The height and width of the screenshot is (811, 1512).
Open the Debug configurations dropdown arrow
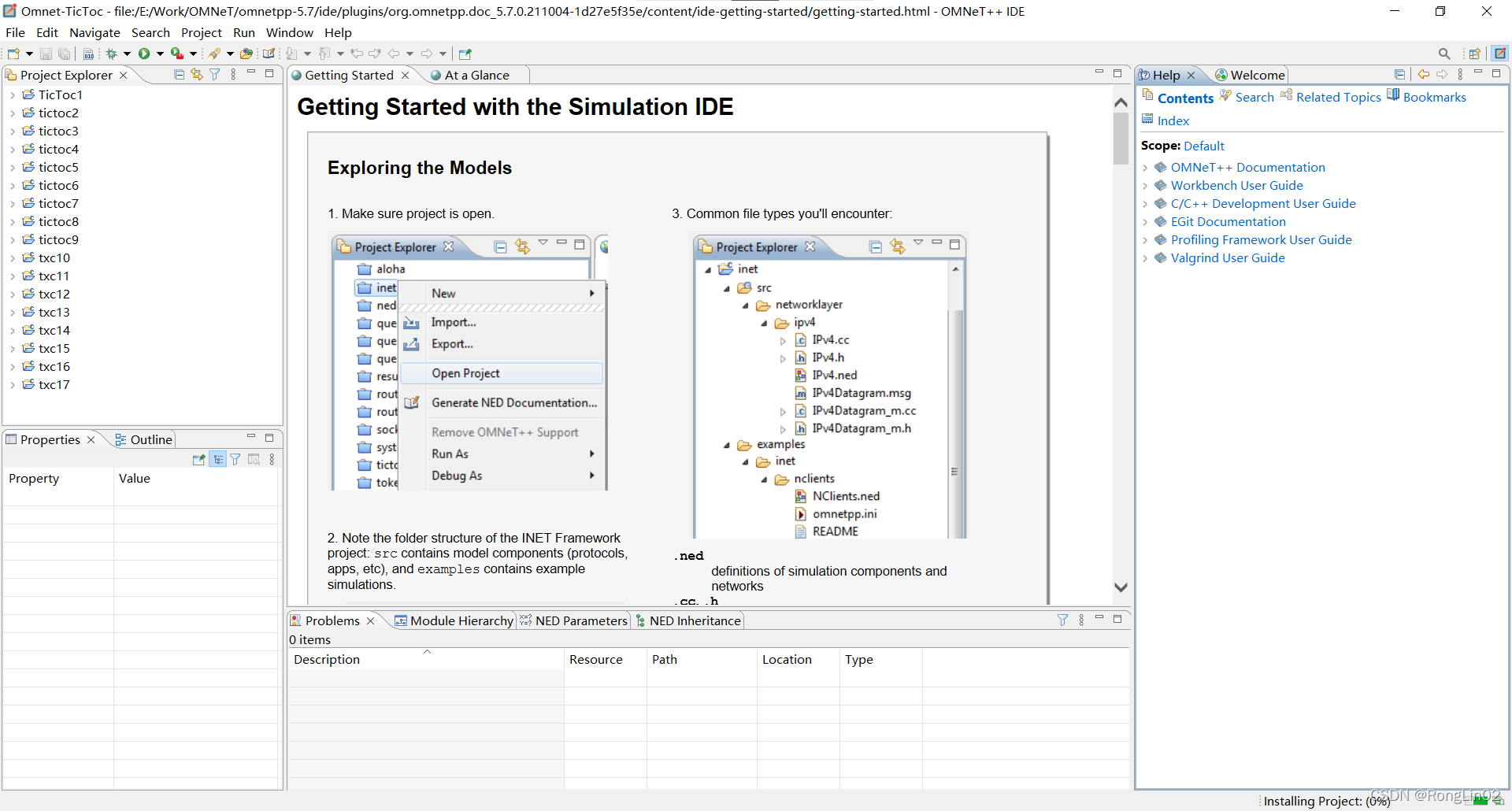click(127, 54)
